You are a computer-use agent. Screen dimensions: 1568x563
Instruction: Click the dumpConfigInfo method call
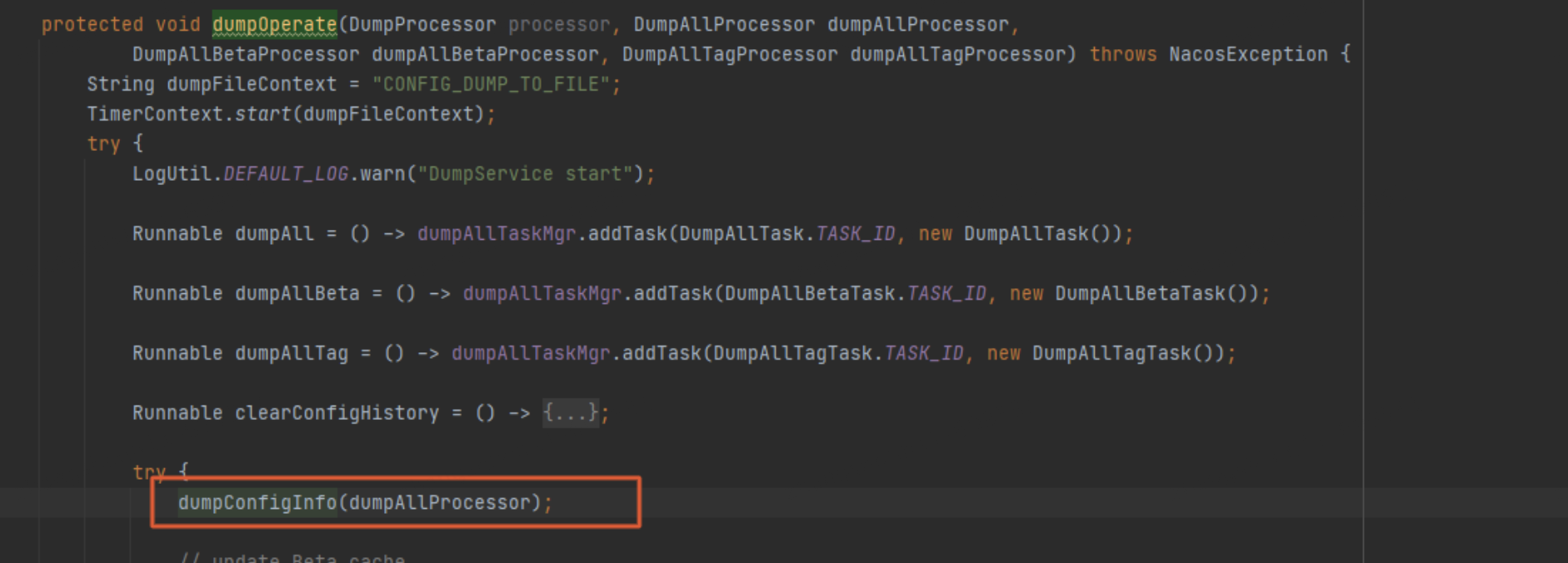click(x=257, y=502)
